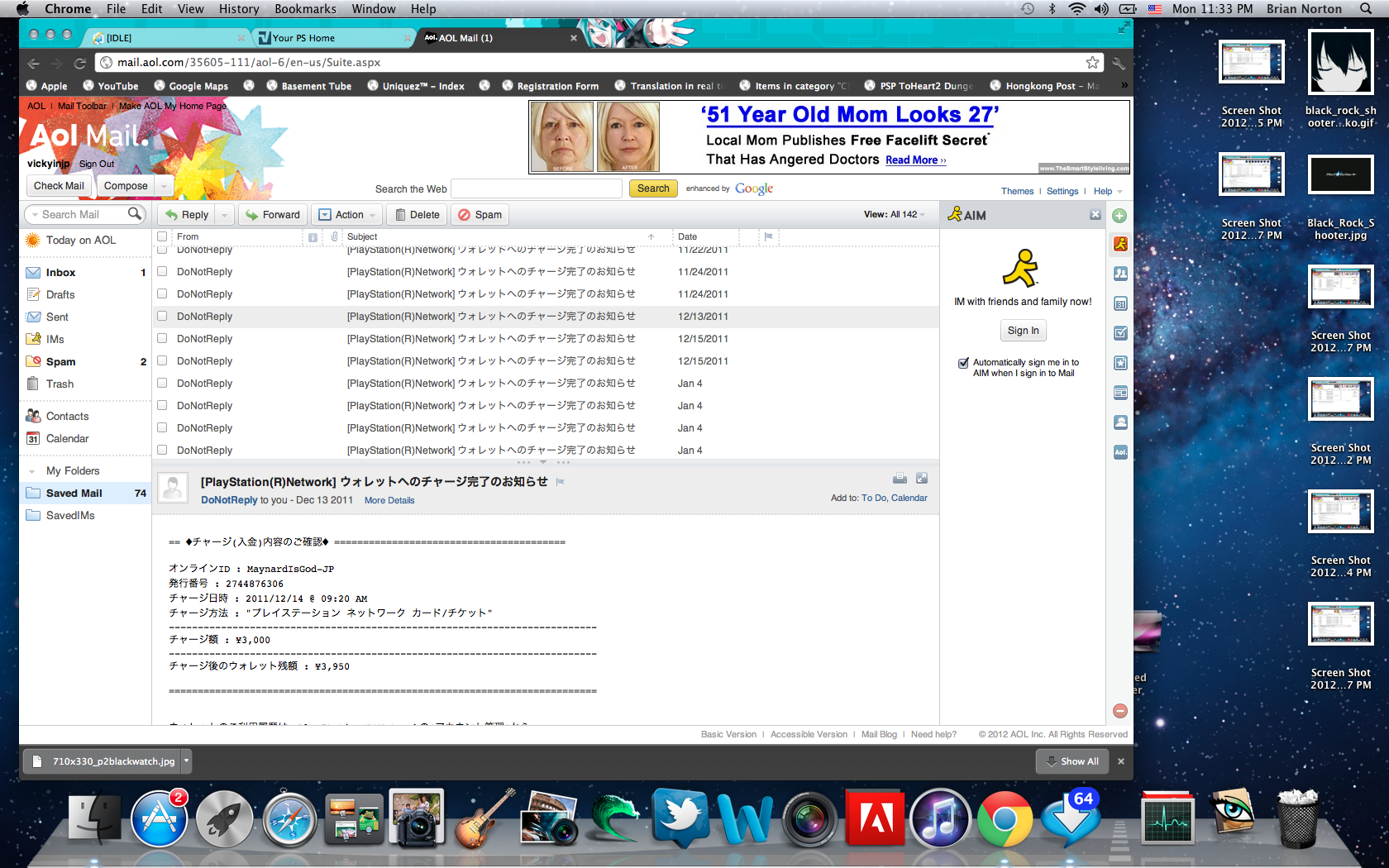1389x868 pixels.
Task: Bookmark this page with the star icon
Action: 1092,63
